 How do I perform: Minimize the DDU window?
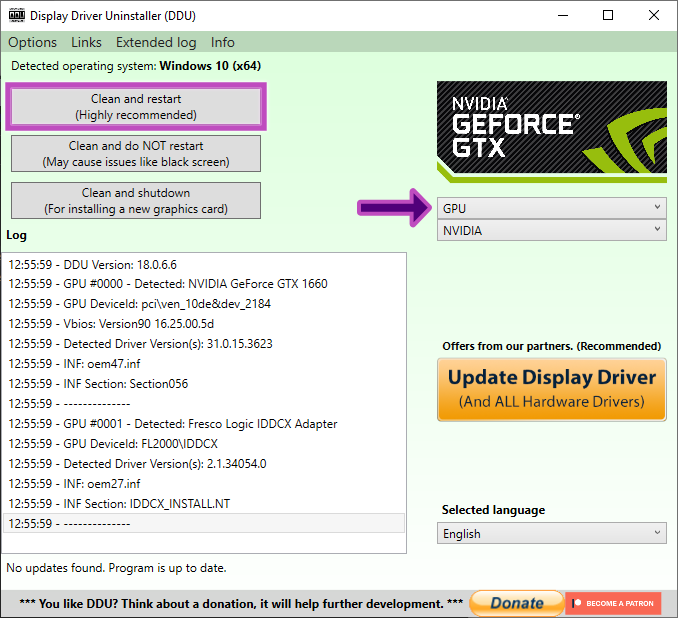point(562,15)
